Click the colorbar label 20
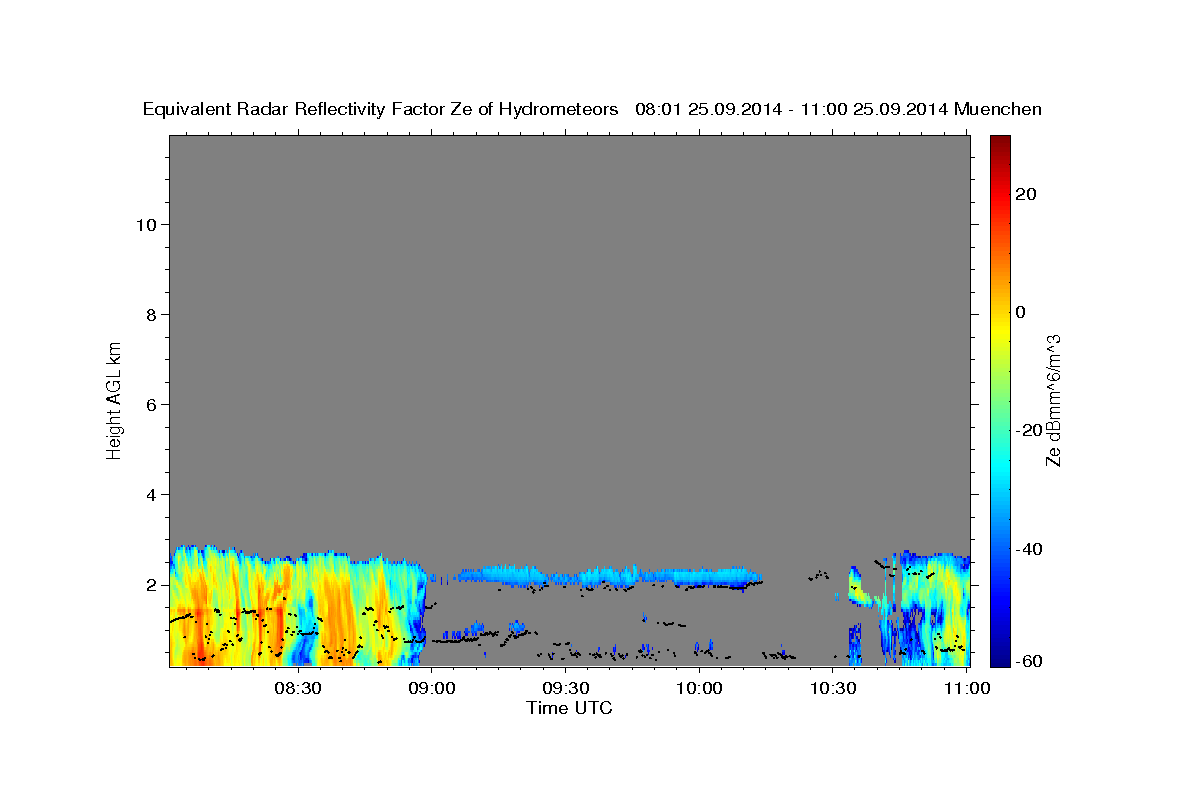This screenshot has width=1200, height=800. [1024, 194]
